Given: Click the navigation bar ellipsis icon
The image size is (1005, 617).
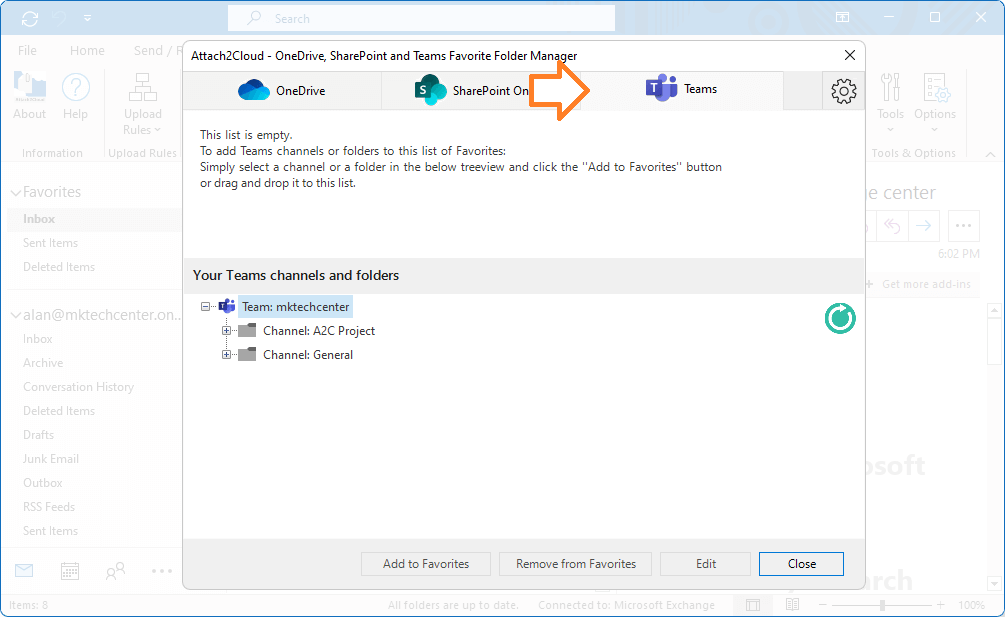Looking at the screenshot, I should pyautogui.click(x=161, y=570).
